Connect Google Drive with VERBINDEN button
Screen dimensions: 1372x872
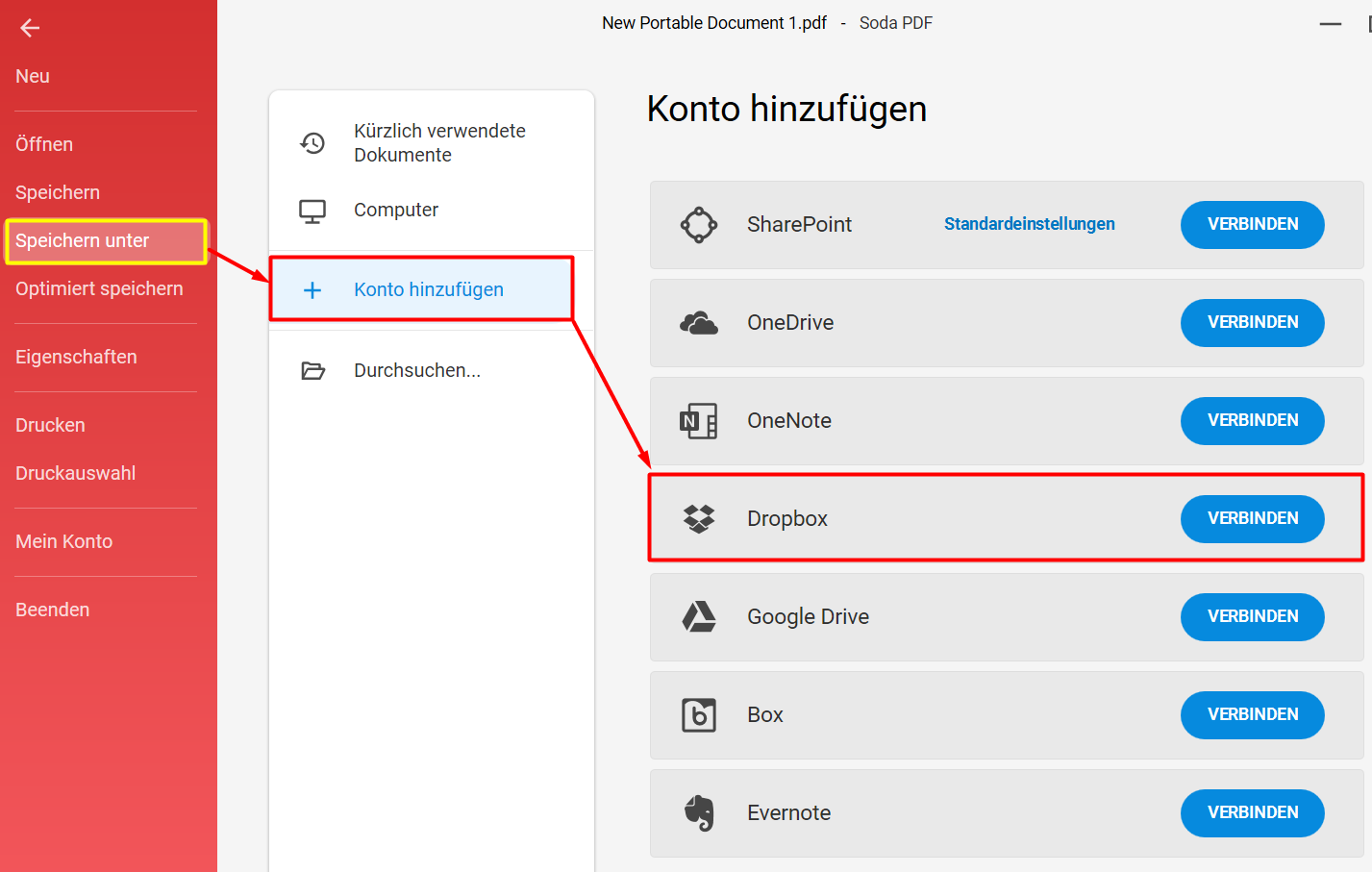tap(1252, 617)
